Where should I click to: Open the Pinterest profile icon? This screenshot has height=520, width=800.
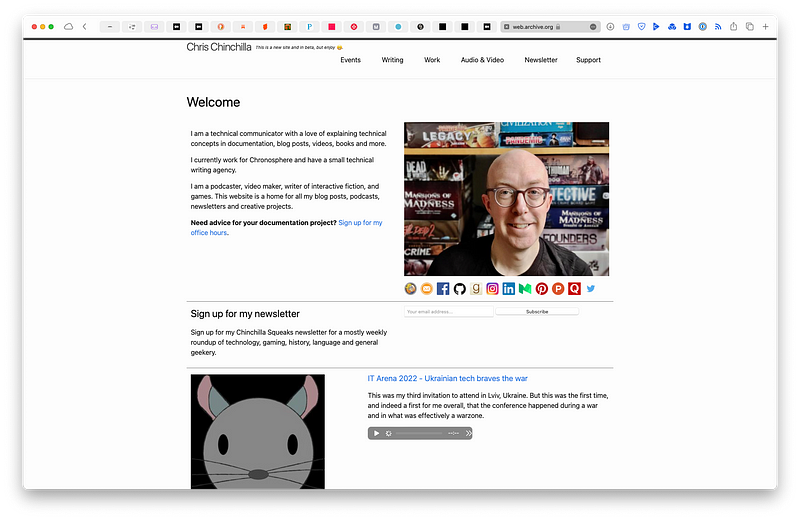coord(542,289)
